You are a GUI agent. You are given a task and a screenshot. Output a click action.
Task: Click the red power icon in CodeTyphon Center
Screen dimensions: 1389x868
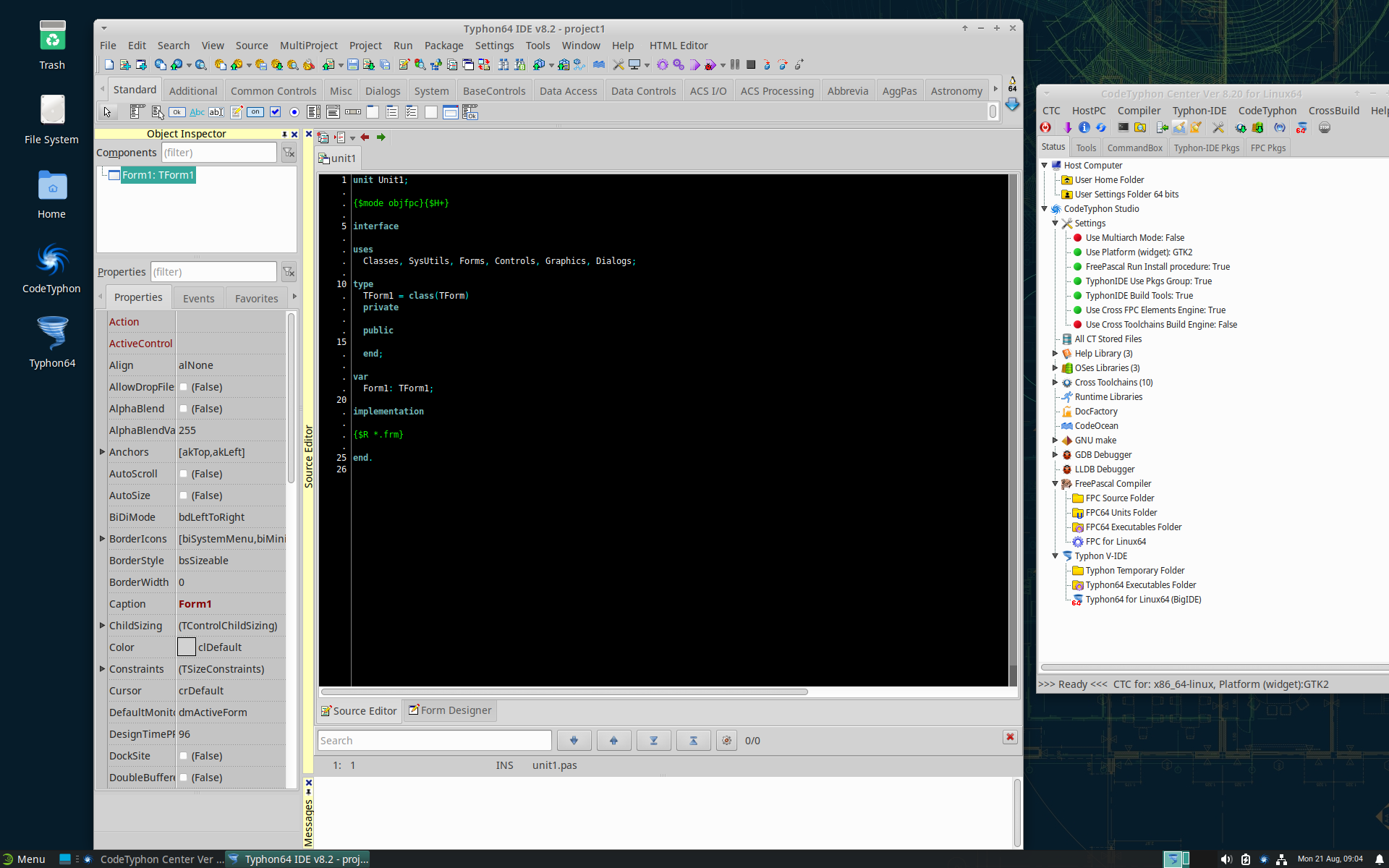[1046, 128]
